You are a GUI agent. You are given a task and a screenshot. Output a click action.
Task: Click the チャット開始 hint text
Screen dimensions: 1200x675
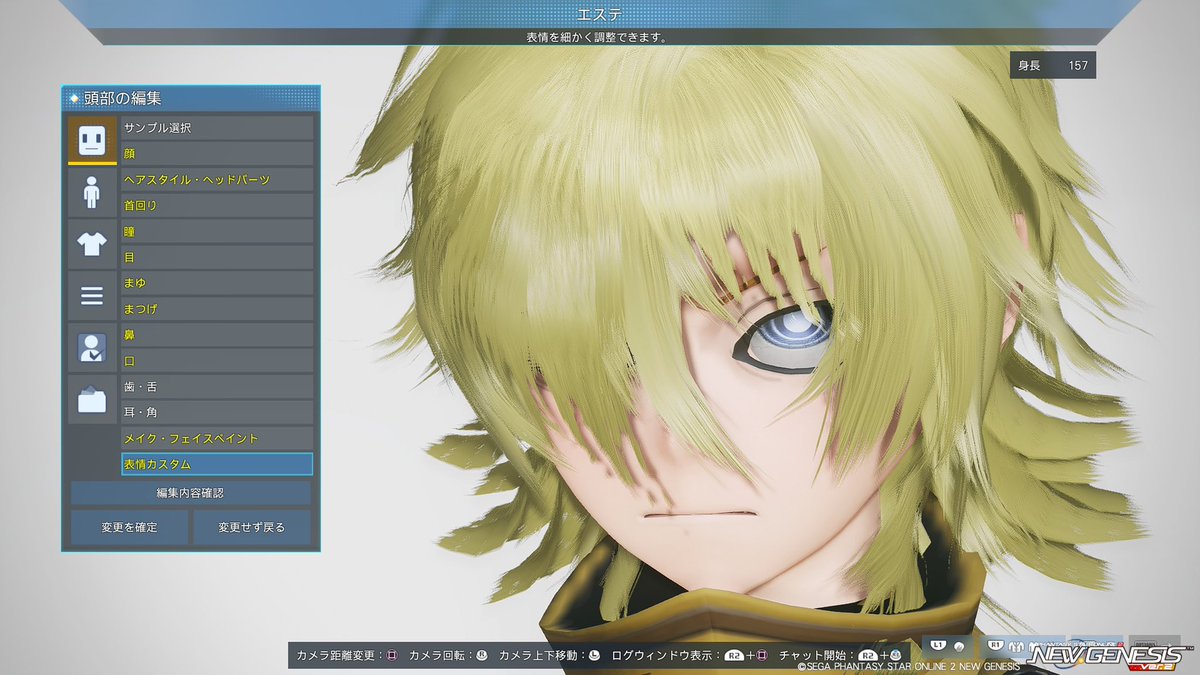click(811, 655)
